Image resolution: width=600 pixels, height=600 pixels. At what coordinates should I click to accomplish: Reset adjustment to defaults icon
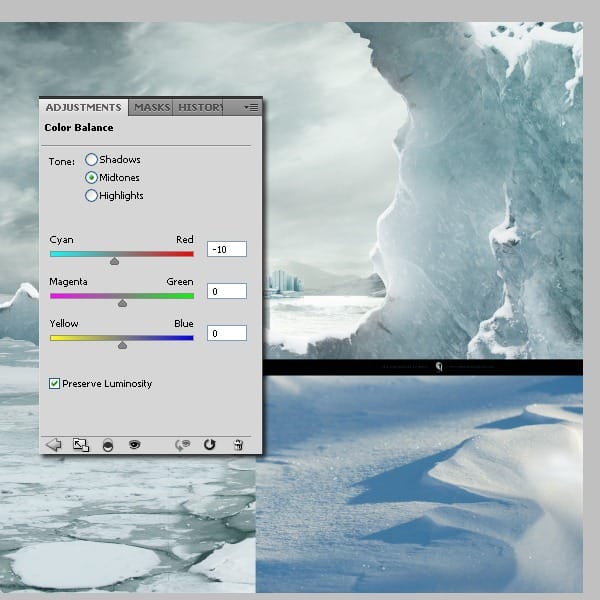click(x=210, y=444)
